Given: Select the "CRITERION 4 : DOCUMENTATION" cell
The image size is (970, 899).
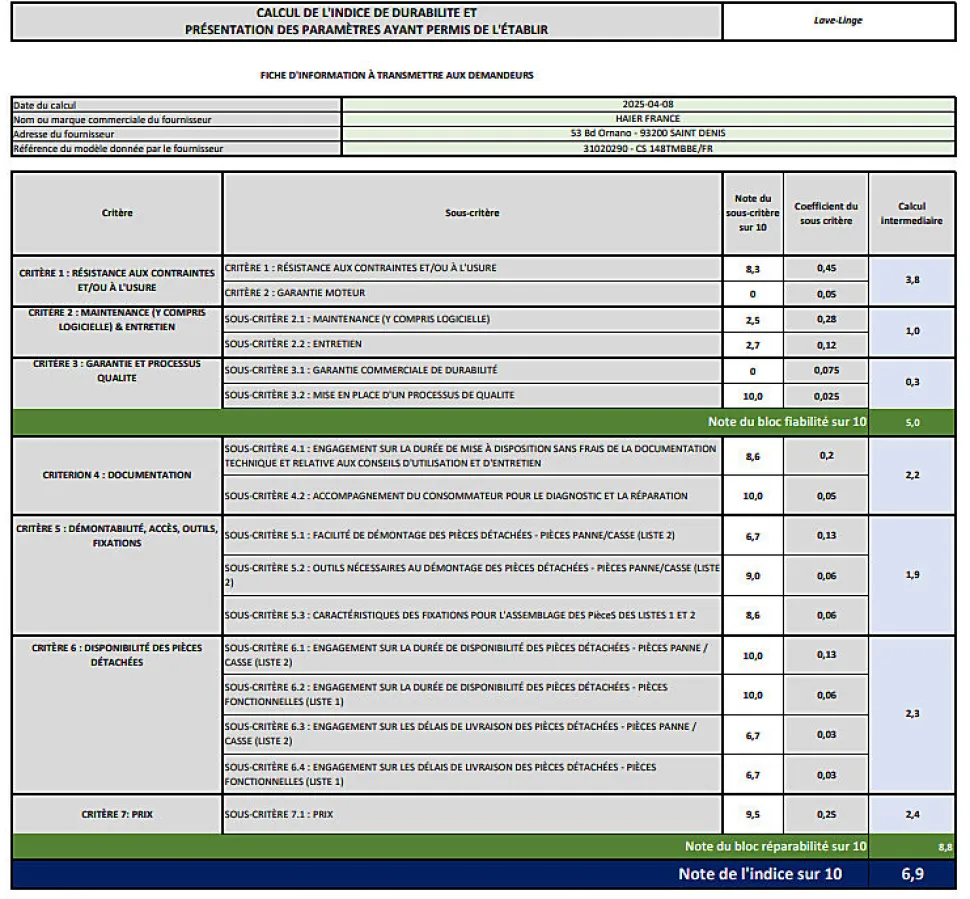Looking at the screenshot, I should [117, 475].
